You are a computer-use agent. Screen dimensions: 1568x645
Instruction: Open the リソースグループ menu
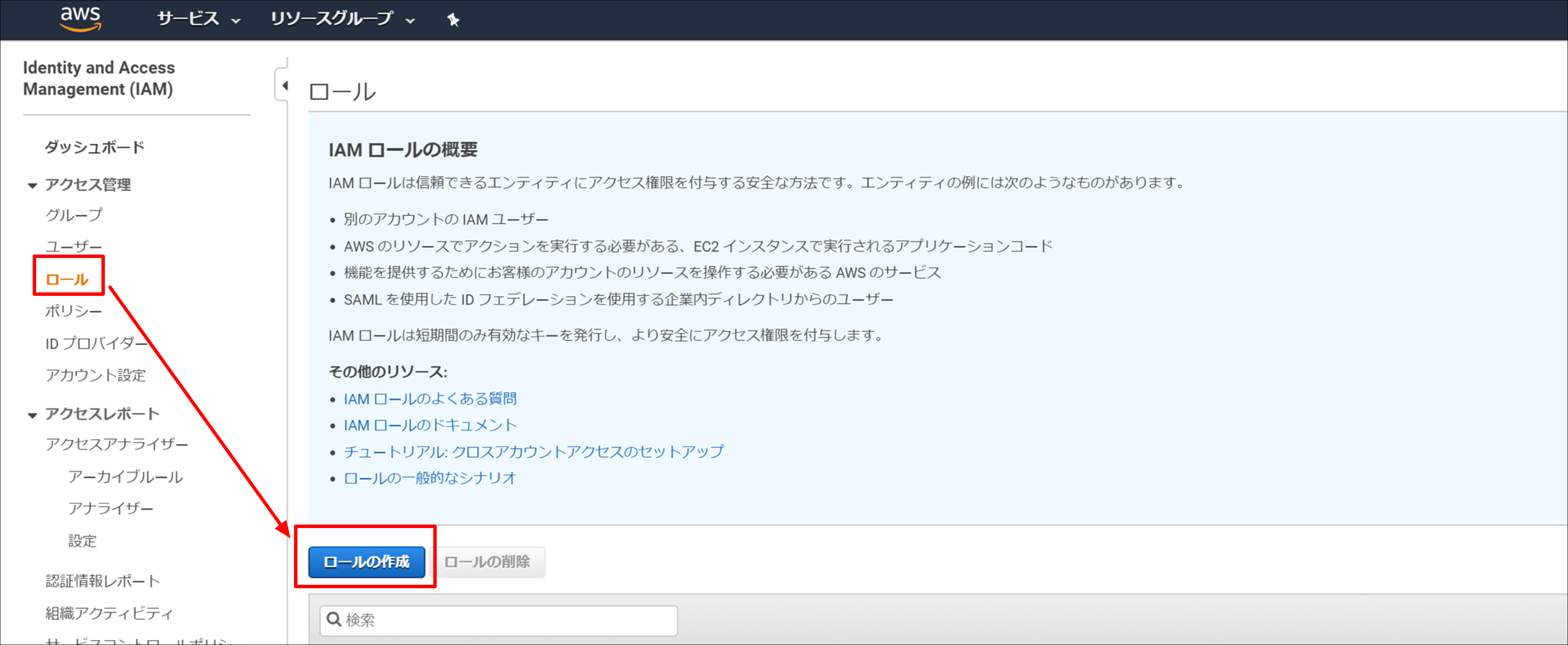click(x=342, y=19)
